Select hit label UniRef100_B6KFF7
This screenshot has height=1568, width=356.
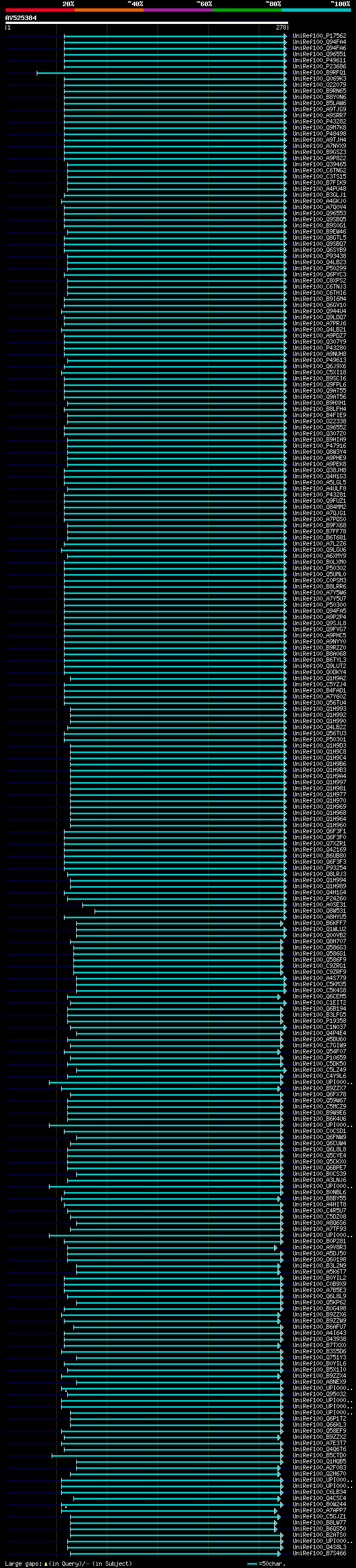tap(319, 923)
